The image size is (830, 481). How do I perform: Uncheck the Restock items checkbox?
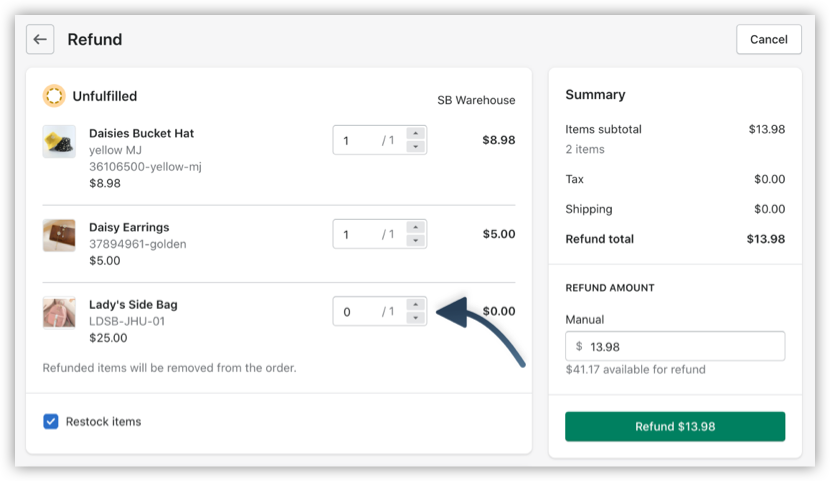click(x=51, y=422)
